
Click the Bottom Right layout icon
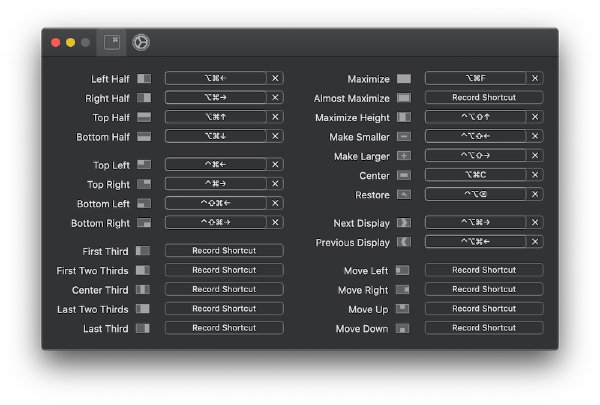coord(144,223)
